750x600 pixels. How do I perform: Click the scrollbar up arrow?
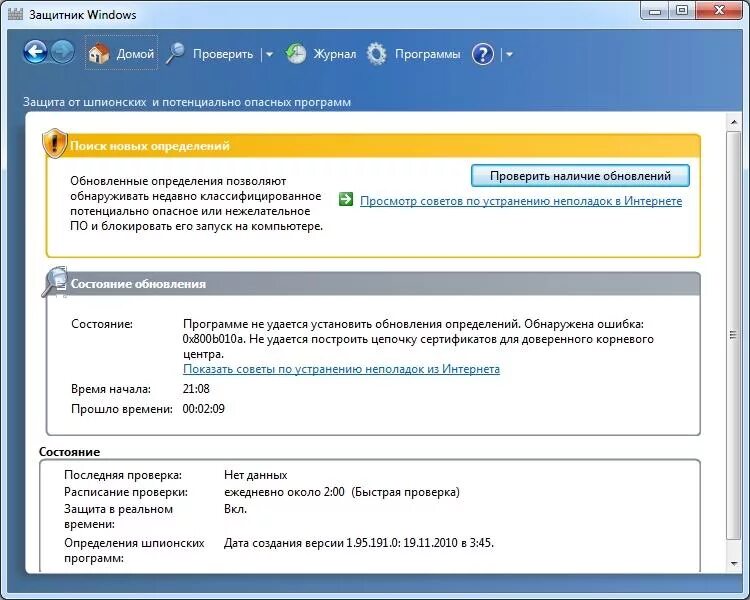click(734, 123)
